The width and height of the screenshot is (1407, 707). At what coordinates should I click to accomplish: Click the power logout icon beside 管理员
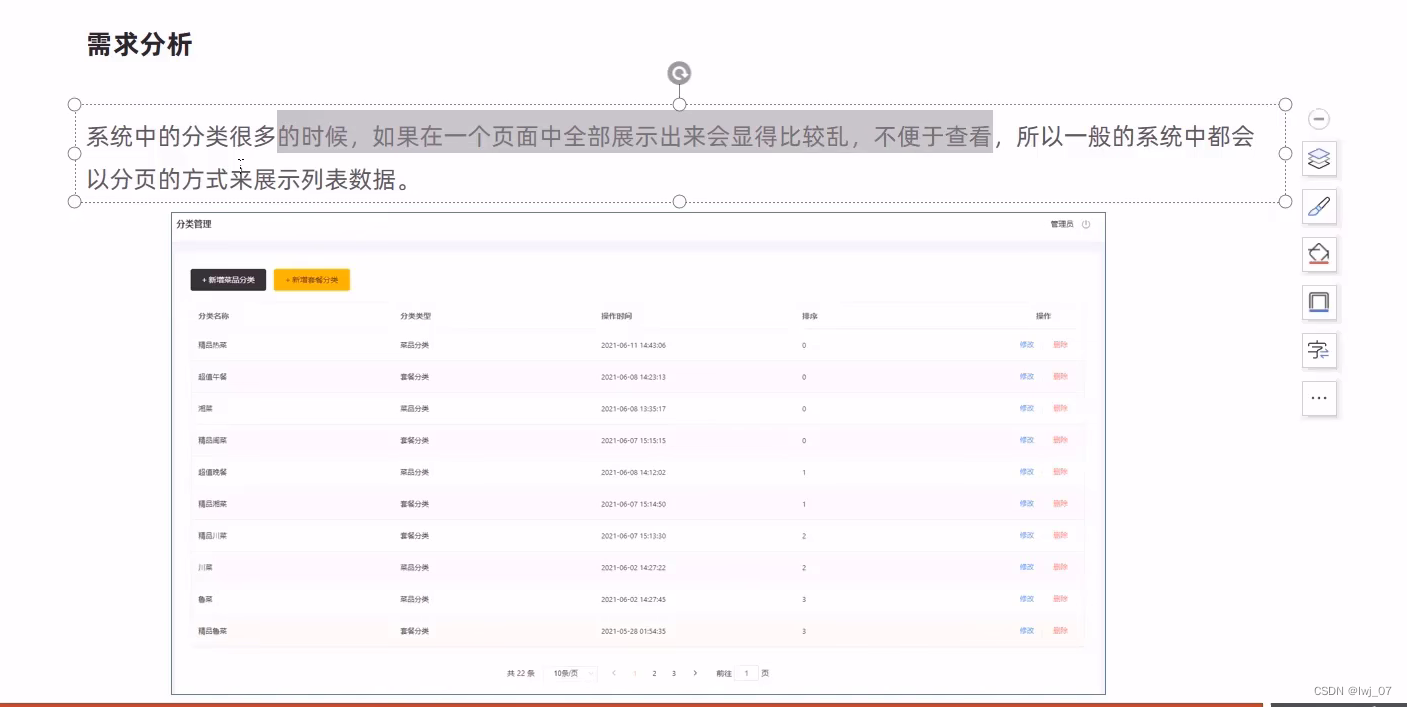[x=1086, y=224]
